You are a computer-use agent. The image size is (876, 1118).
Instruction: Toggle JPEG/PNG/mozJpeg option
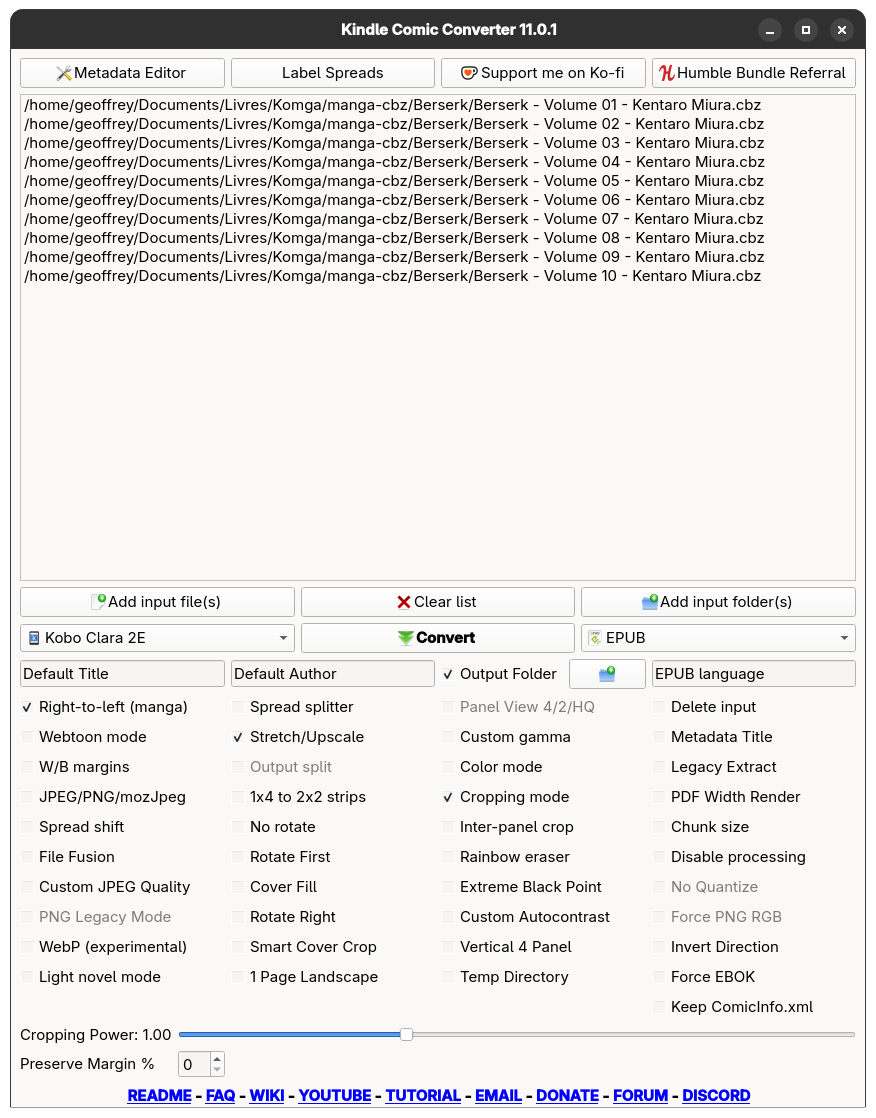(x=27, y=796)
